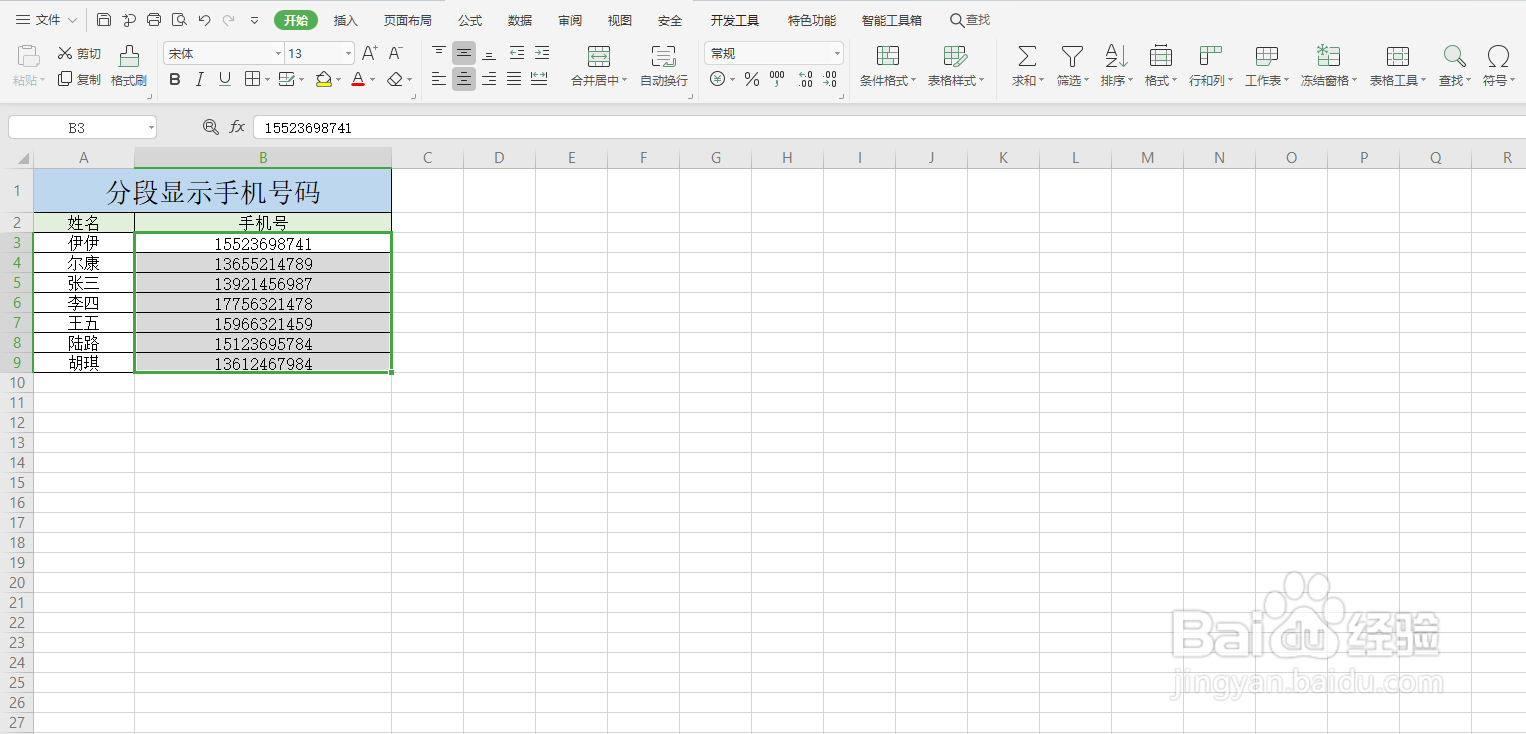Click the Borders grid icon

[x=252, y=79]
